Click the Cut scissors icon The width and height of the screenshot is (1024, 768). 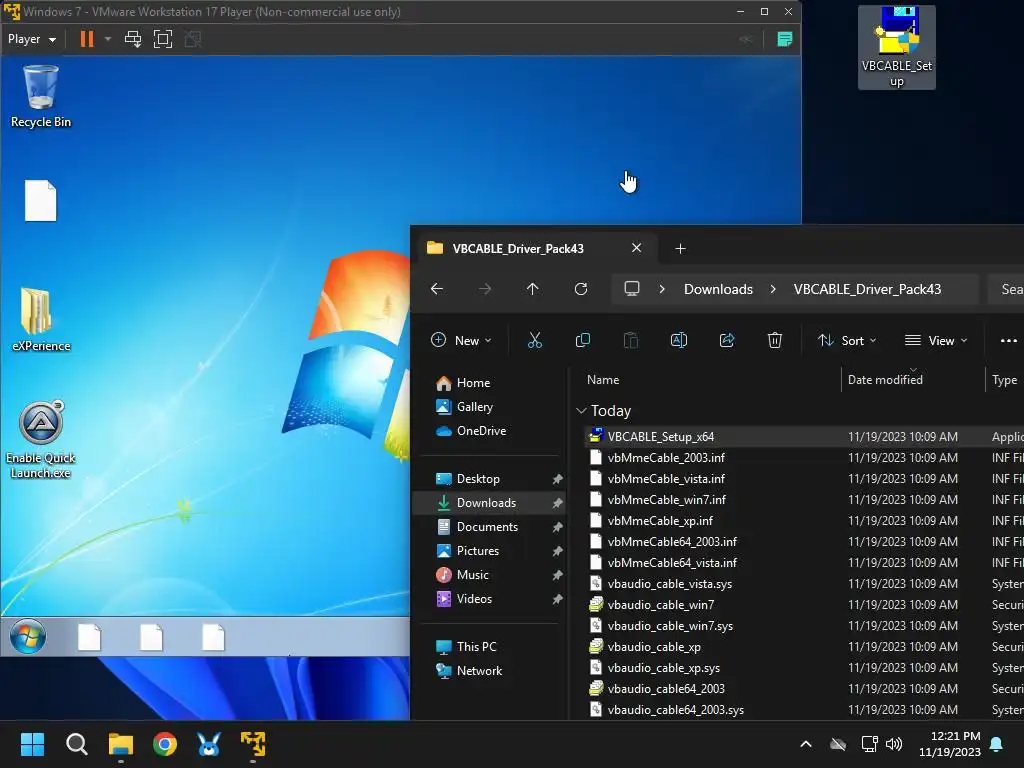tap(535, 340)
